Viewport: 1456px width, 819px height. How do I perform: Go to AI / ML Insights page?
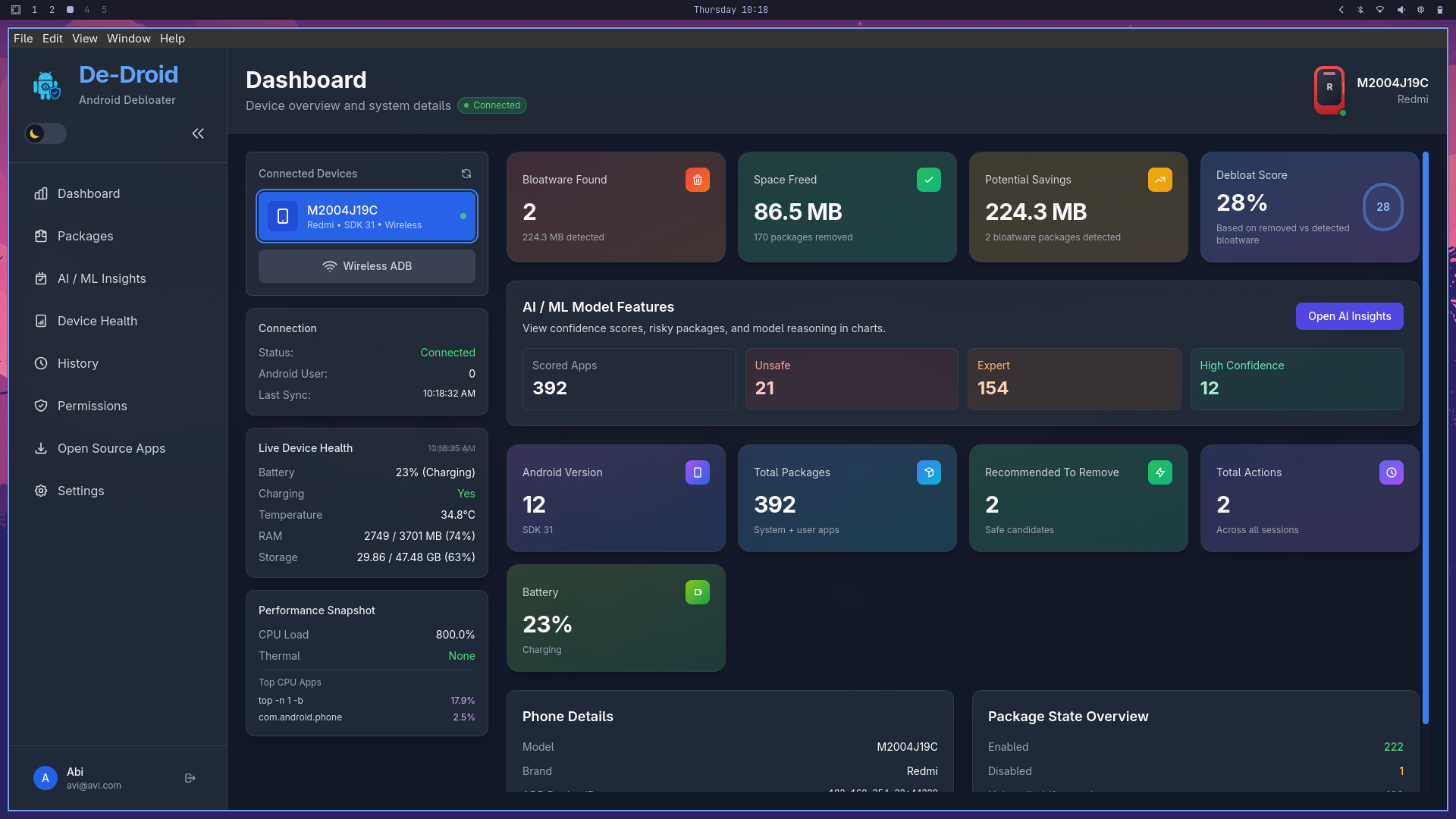point(102,278)
